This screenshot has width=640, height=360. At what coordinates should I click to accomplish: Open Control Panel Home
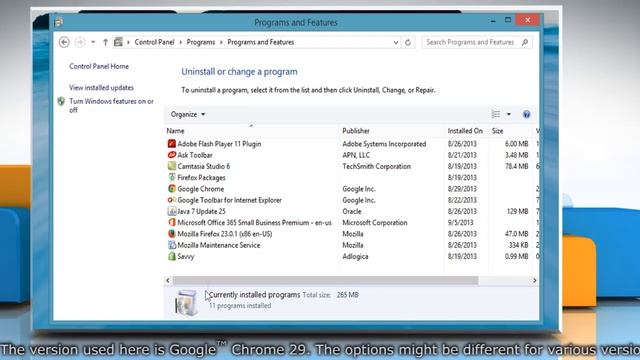pyautogui.click(x=99, y=66)
